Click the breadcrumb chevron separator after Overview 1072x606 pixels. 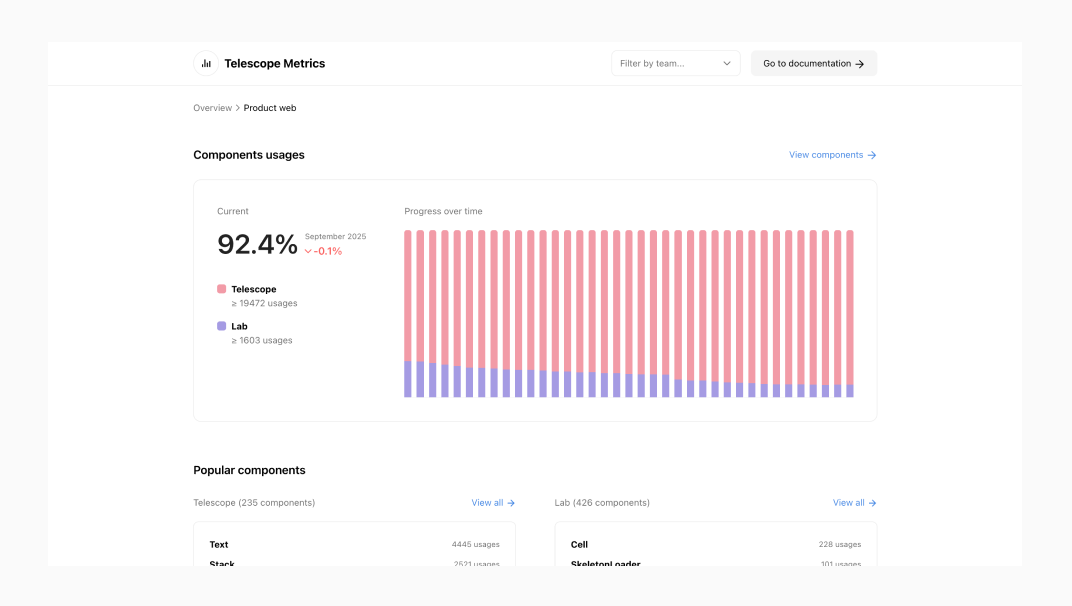(238, 108)
